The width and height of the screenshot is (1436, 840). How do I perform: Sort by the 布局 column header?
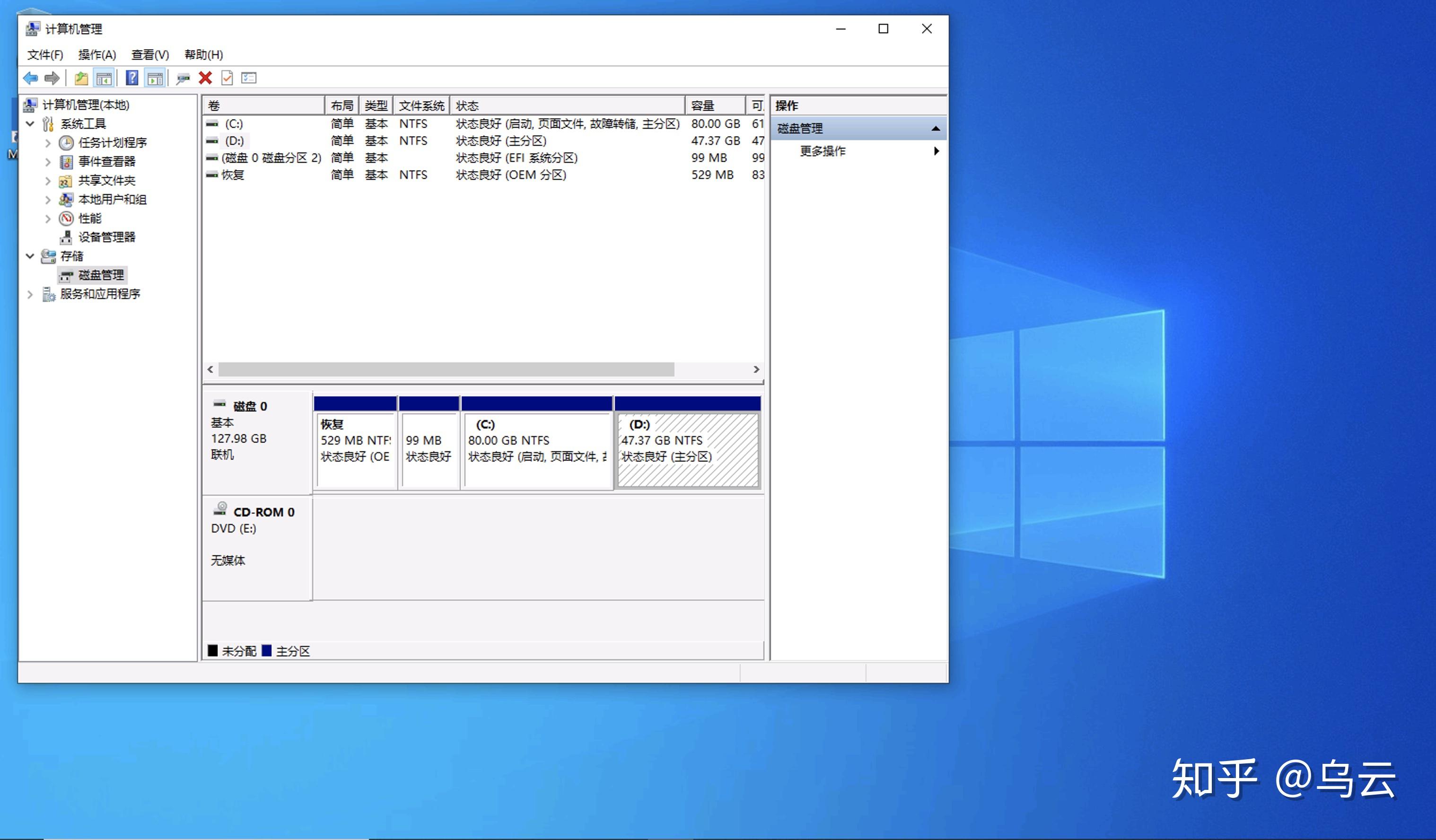342,105
